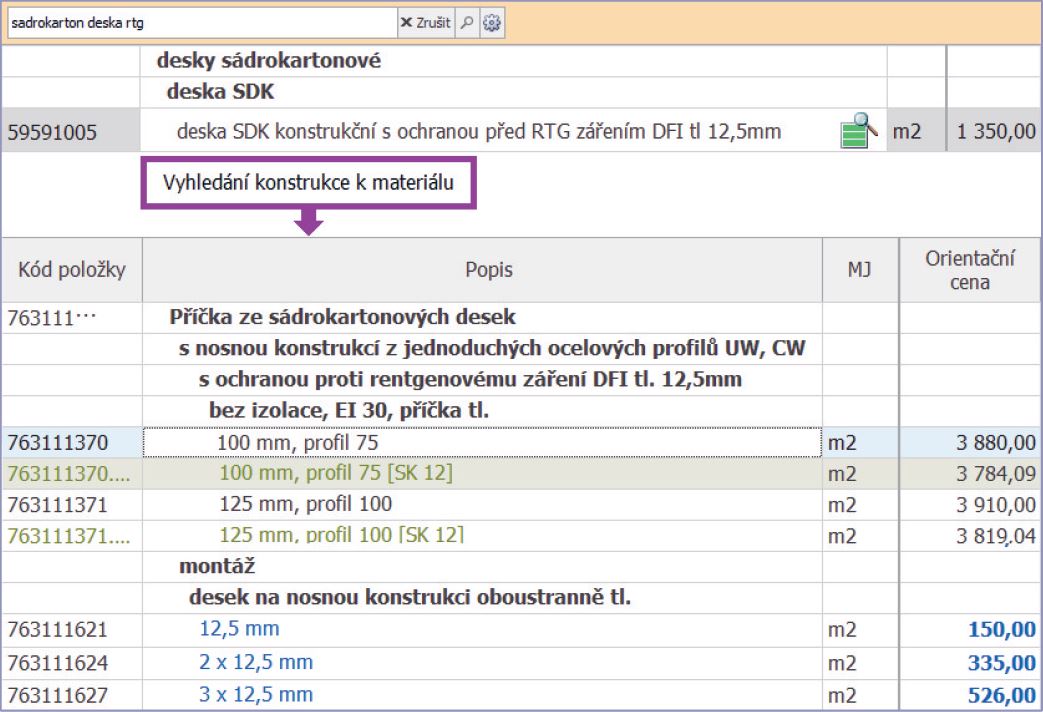The height and width of the screenshot is (712, 1043).
Task: Click the 'desky sádrokartonové' category heading
Action: pos(268,61)
